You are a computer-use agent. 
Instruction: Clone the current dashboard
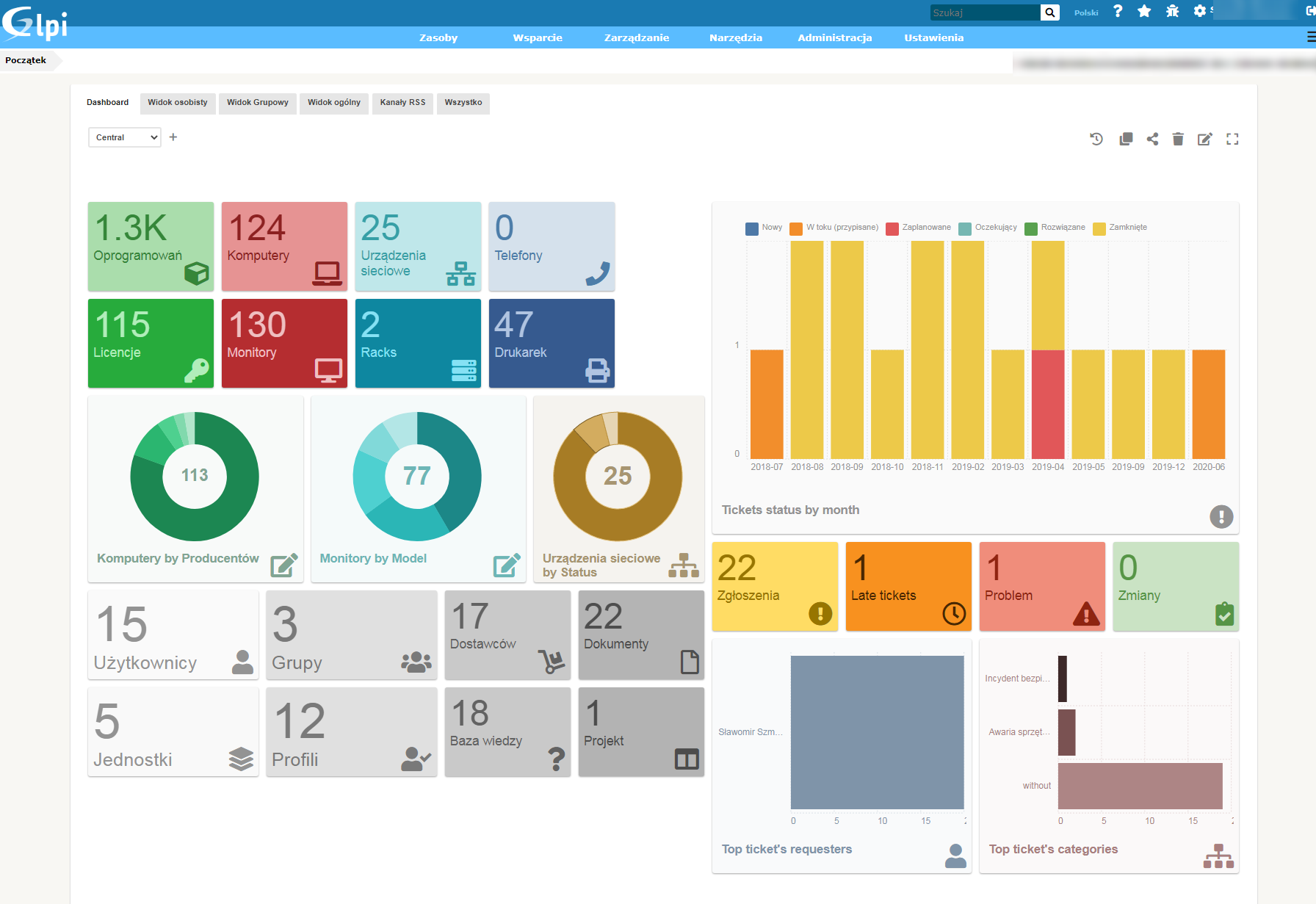click(x=1125, y=139)
